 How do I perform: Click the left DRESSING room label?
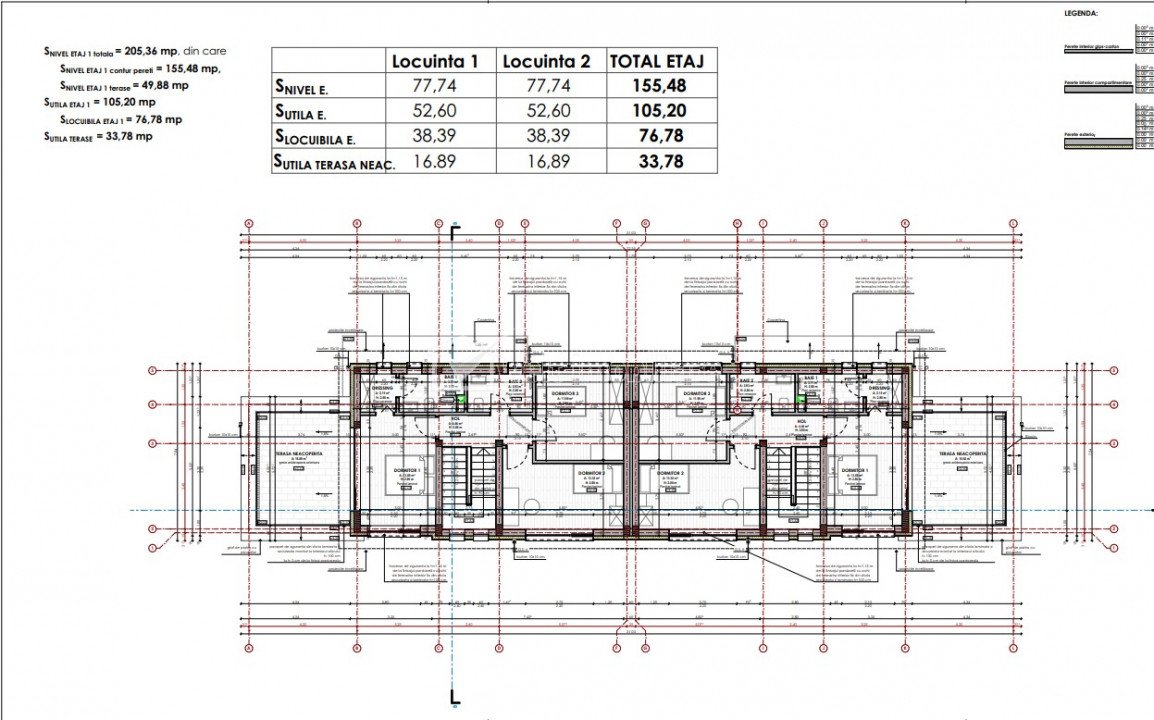coord(383,388)
